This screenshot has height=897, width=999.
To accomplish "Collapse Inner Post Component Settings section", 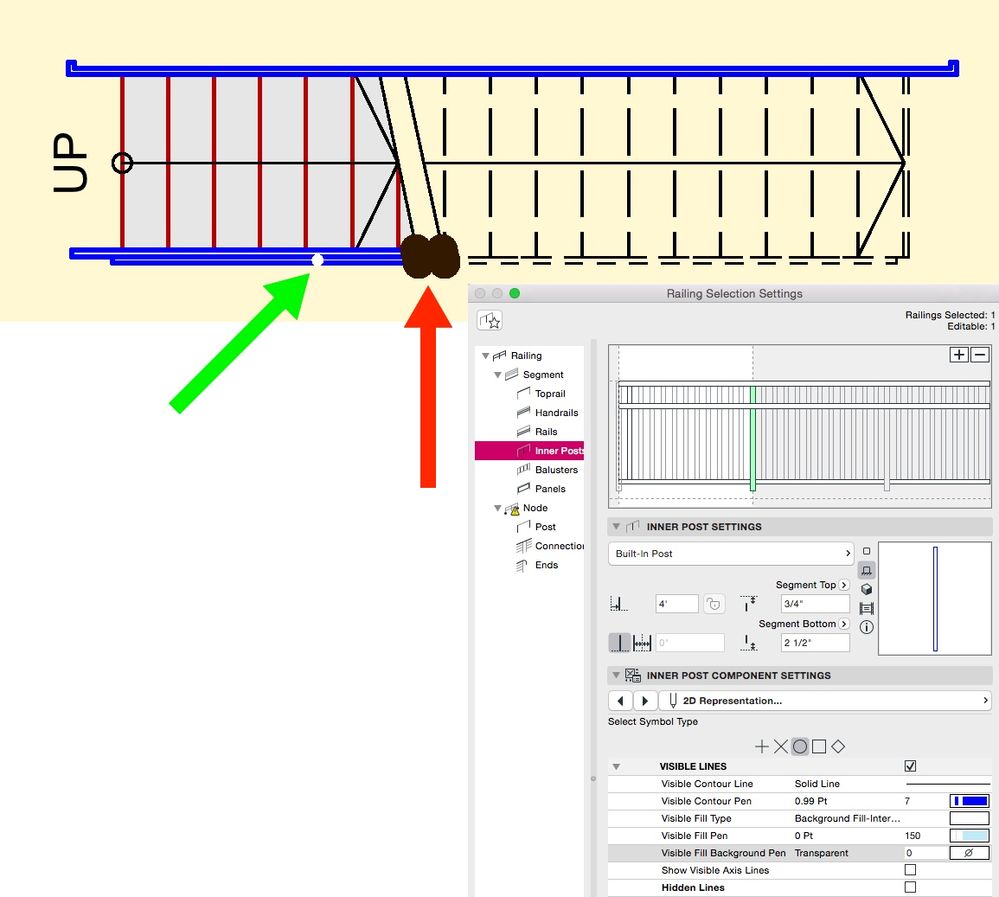I will [616, 675].
